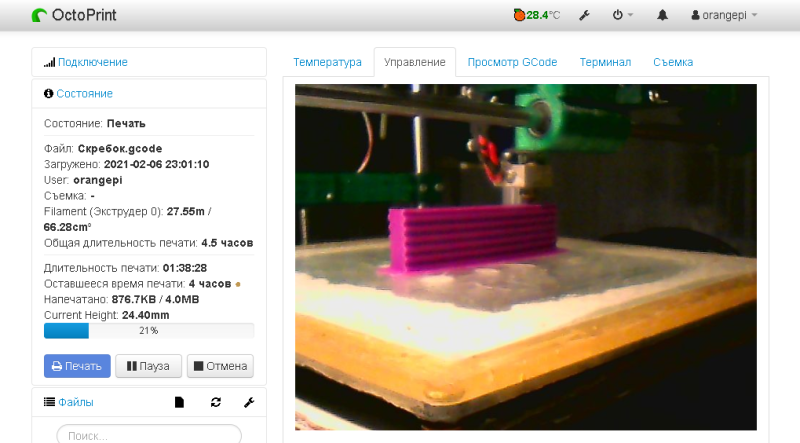Open the orangepi user menu
This screenshot has height=443, width=800.
[x=724, y=15]
